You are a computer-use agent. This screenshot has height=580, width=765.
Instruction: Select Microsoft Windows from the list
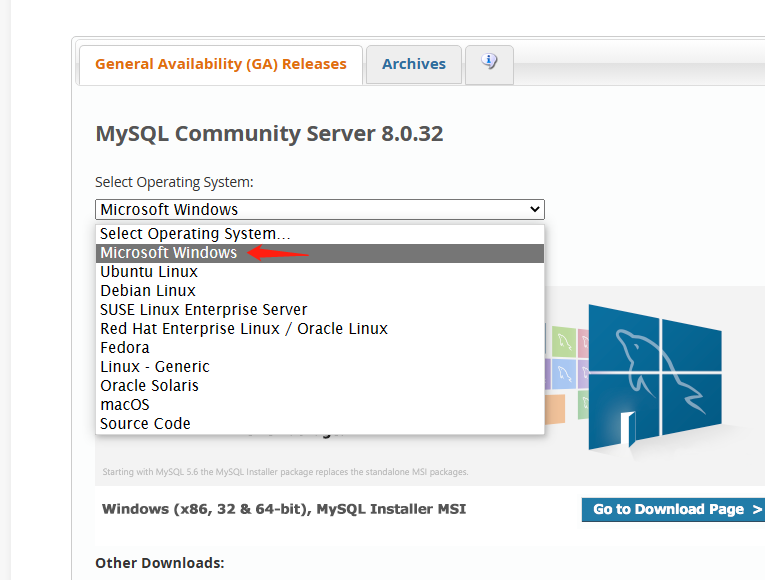point(320,253)
